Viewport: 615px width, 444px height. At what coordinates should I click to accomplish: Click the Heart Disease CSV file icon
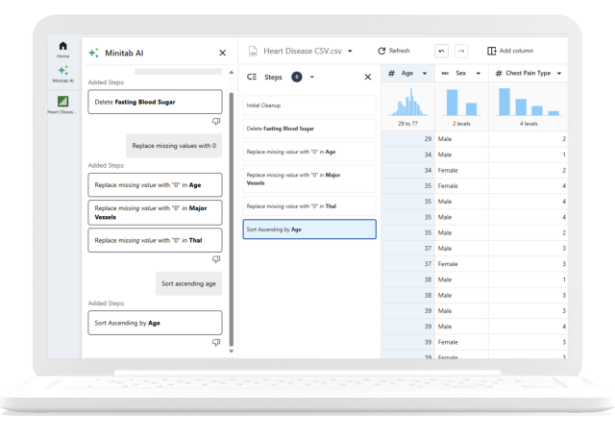click(253, 51)
